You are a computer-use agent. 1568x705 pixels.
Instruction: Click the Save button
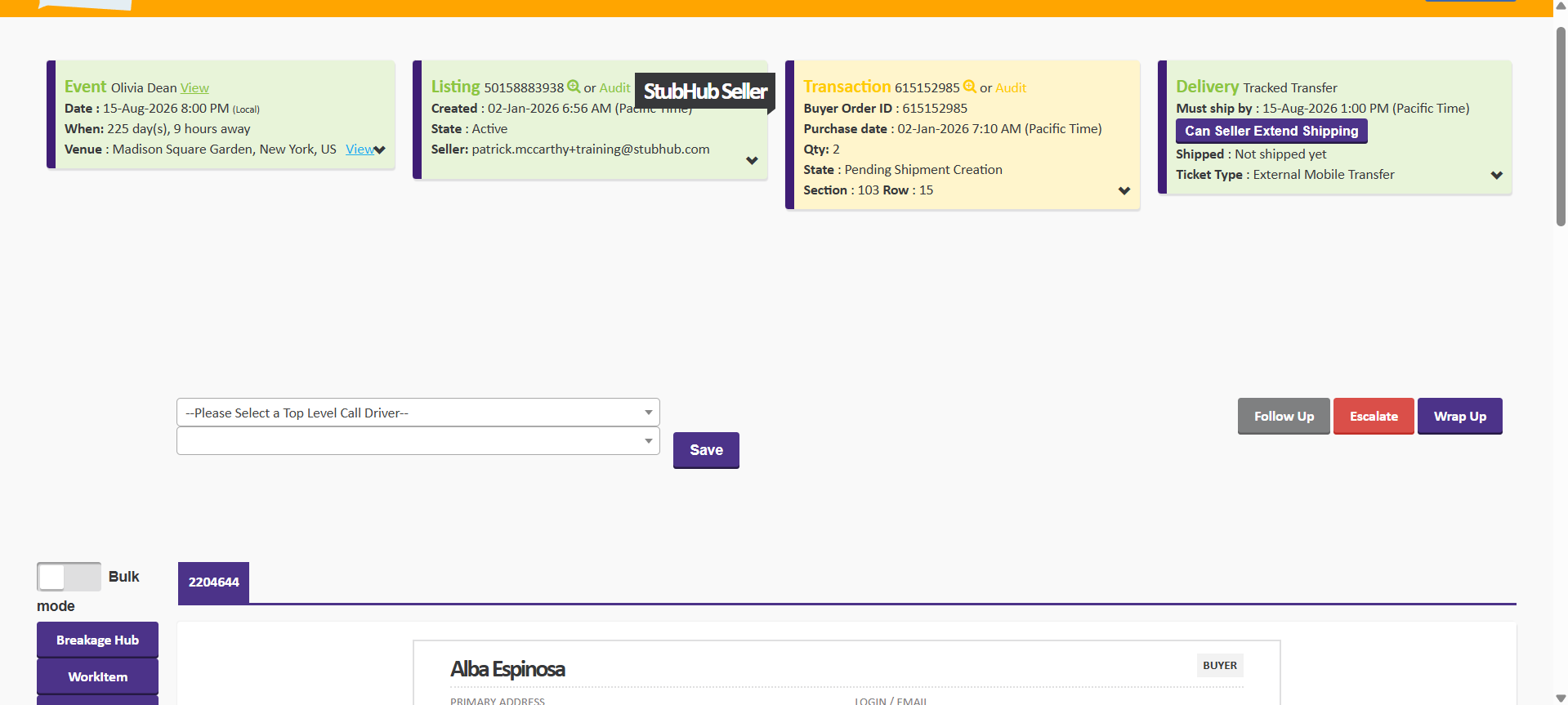point(706,450)
